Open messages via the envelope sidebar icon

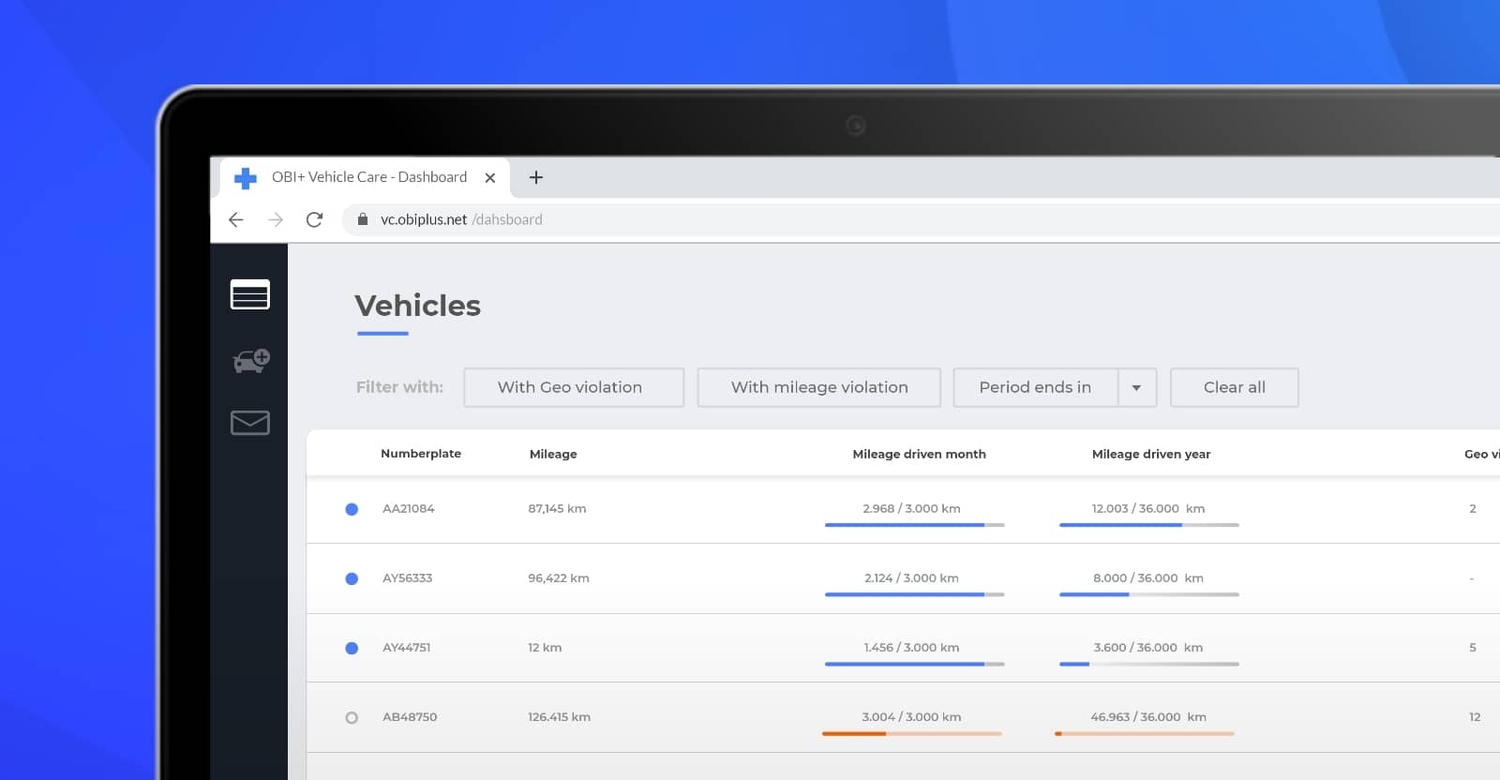coord(249,422)
